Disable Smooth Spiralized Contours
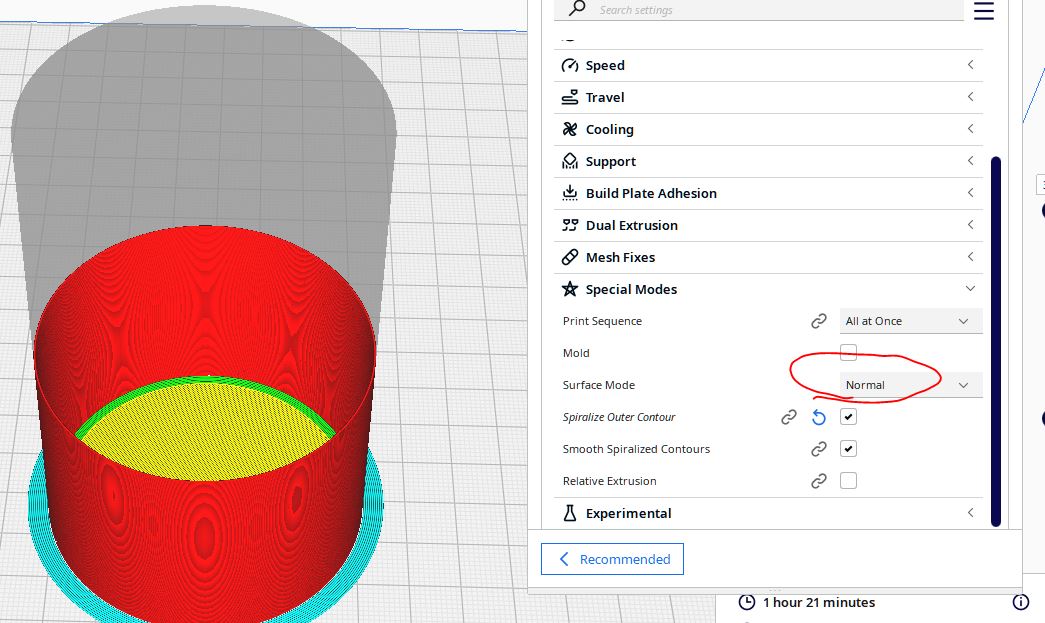 point(848,448)
